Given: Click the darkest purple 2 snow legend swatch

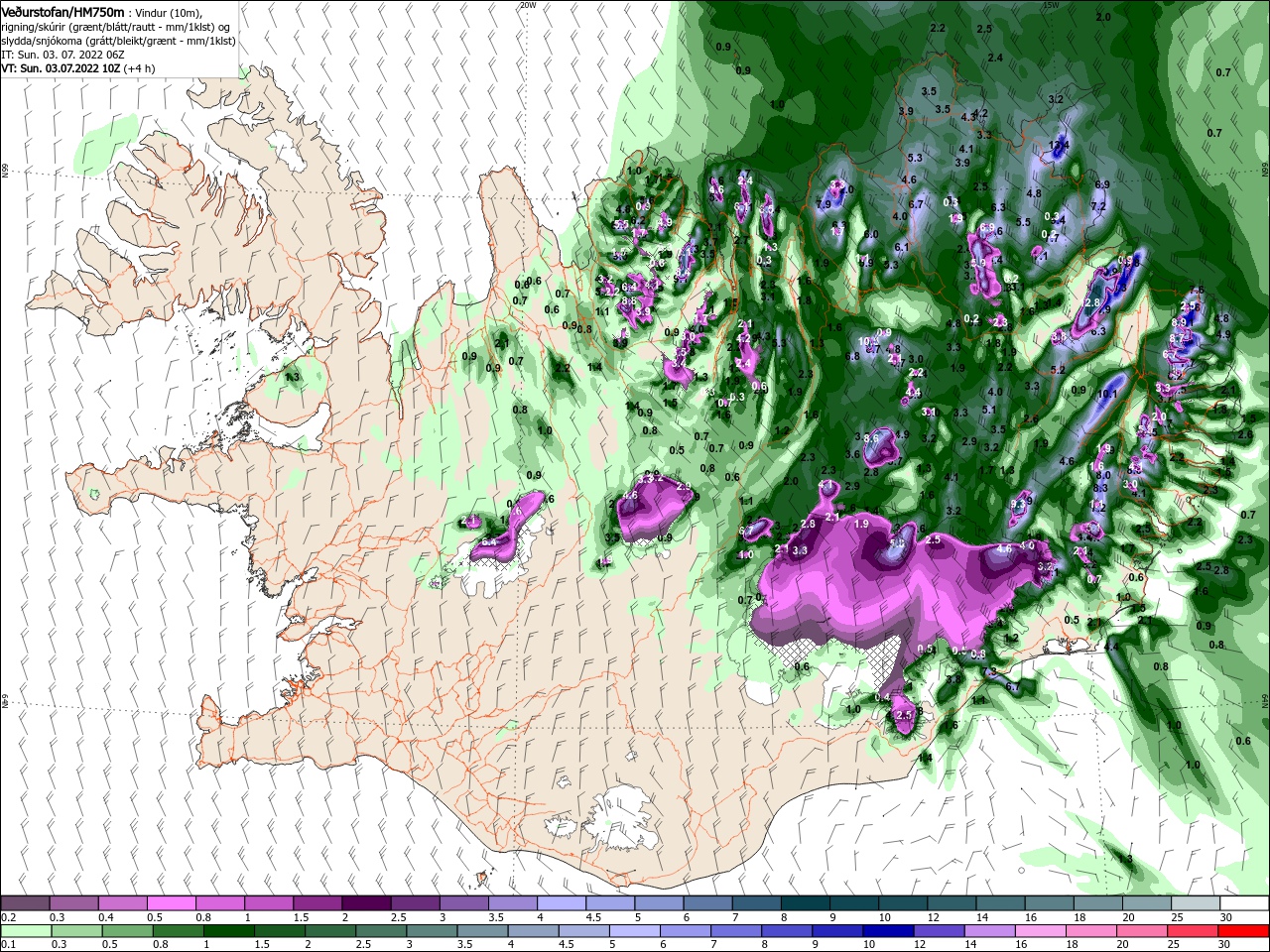Looking at the screenshot, I should 366,903.
